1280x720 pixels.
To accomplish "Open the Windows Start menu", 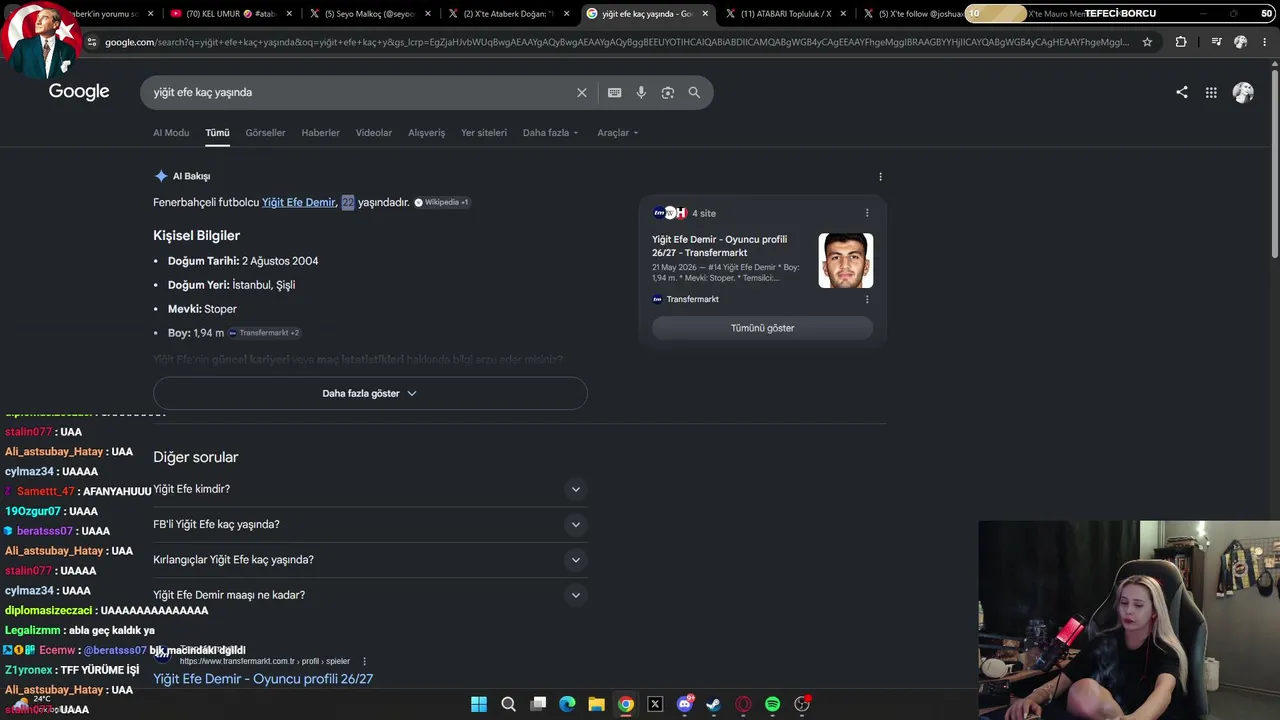I will 479,704.
